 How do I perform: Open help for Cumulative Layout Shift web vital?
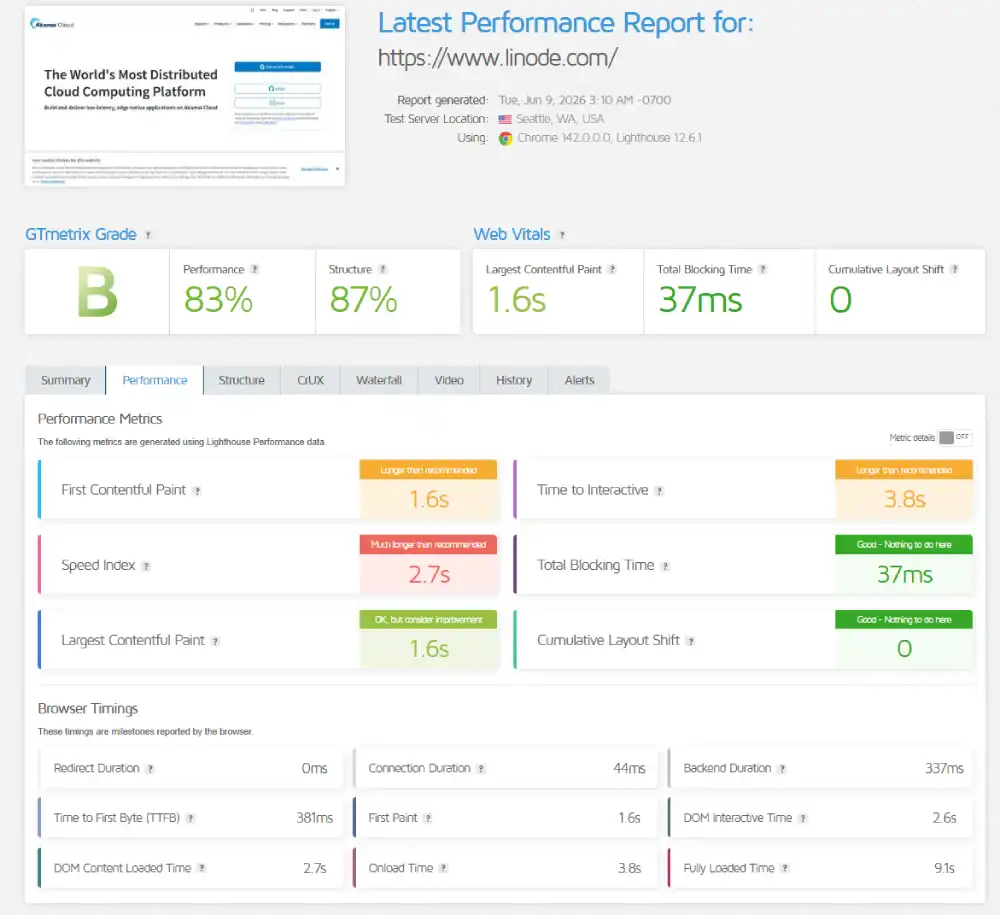point(955,270)
